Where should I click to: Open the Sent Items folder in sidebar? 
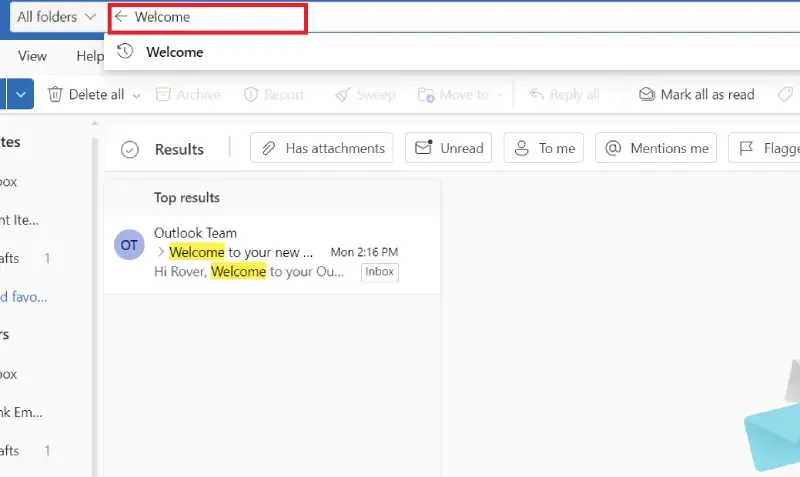point(19,220)
